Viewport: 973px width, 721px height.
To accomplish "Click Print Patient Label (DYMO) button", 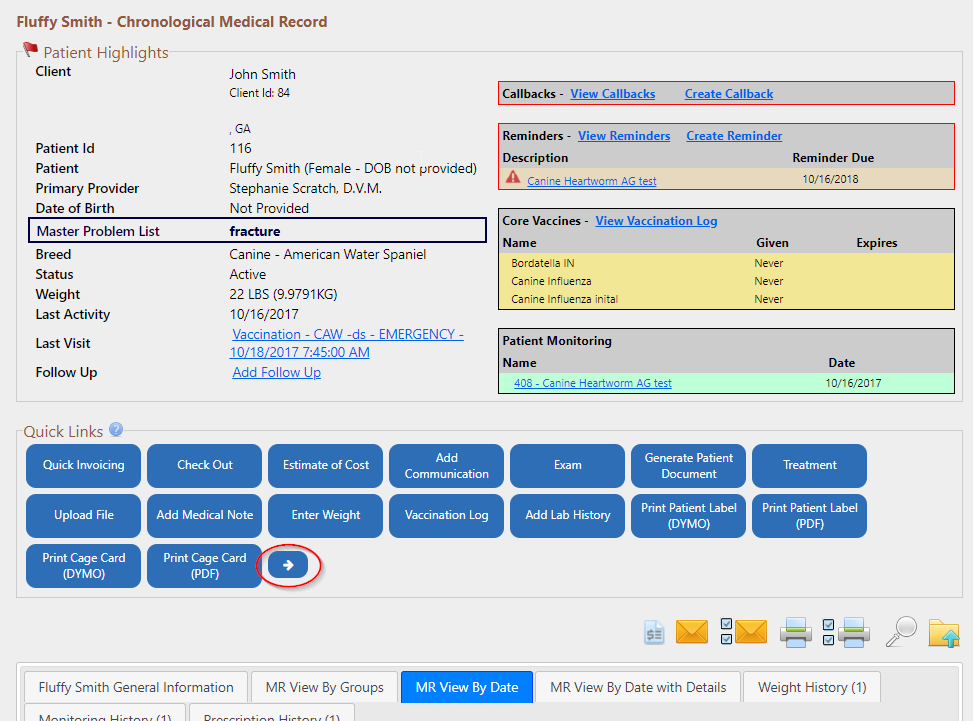I will [688, 516].
